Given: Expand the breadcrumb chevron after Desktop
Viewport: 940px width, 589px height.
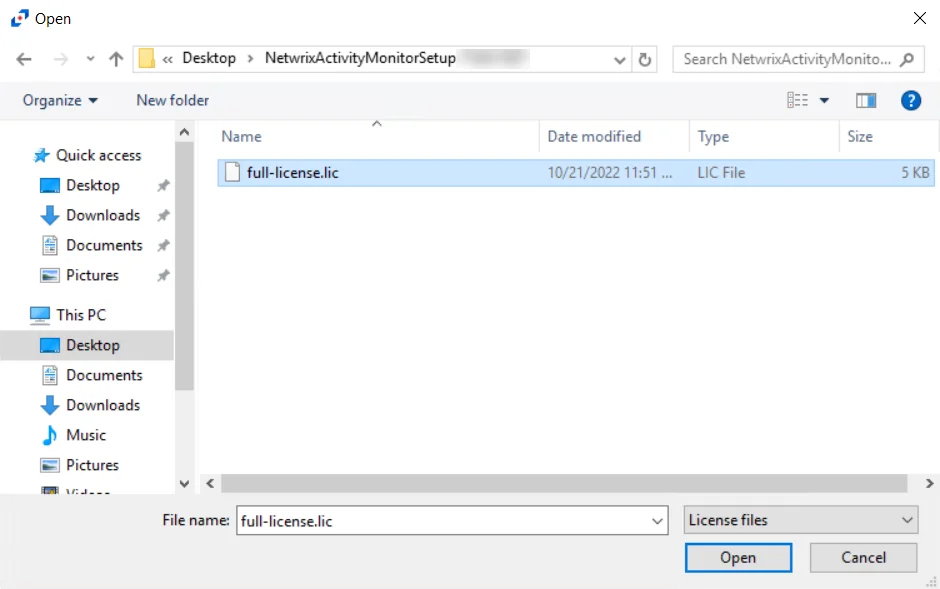Looking at the screenshot, I should pyautogui.click(x=251, y=59).
